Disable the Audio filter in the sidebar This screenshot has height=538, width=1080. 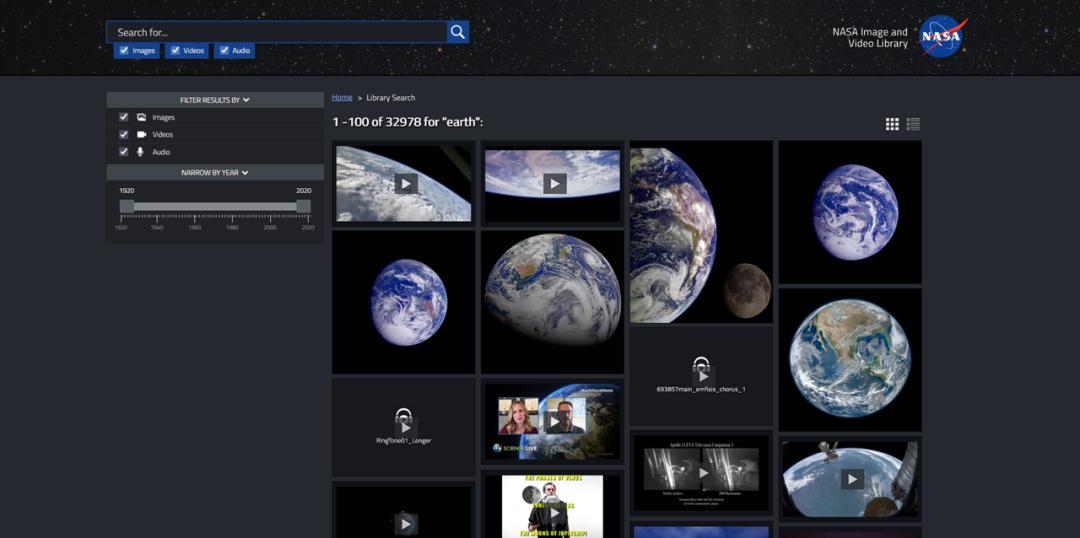[x=124, y=152]
